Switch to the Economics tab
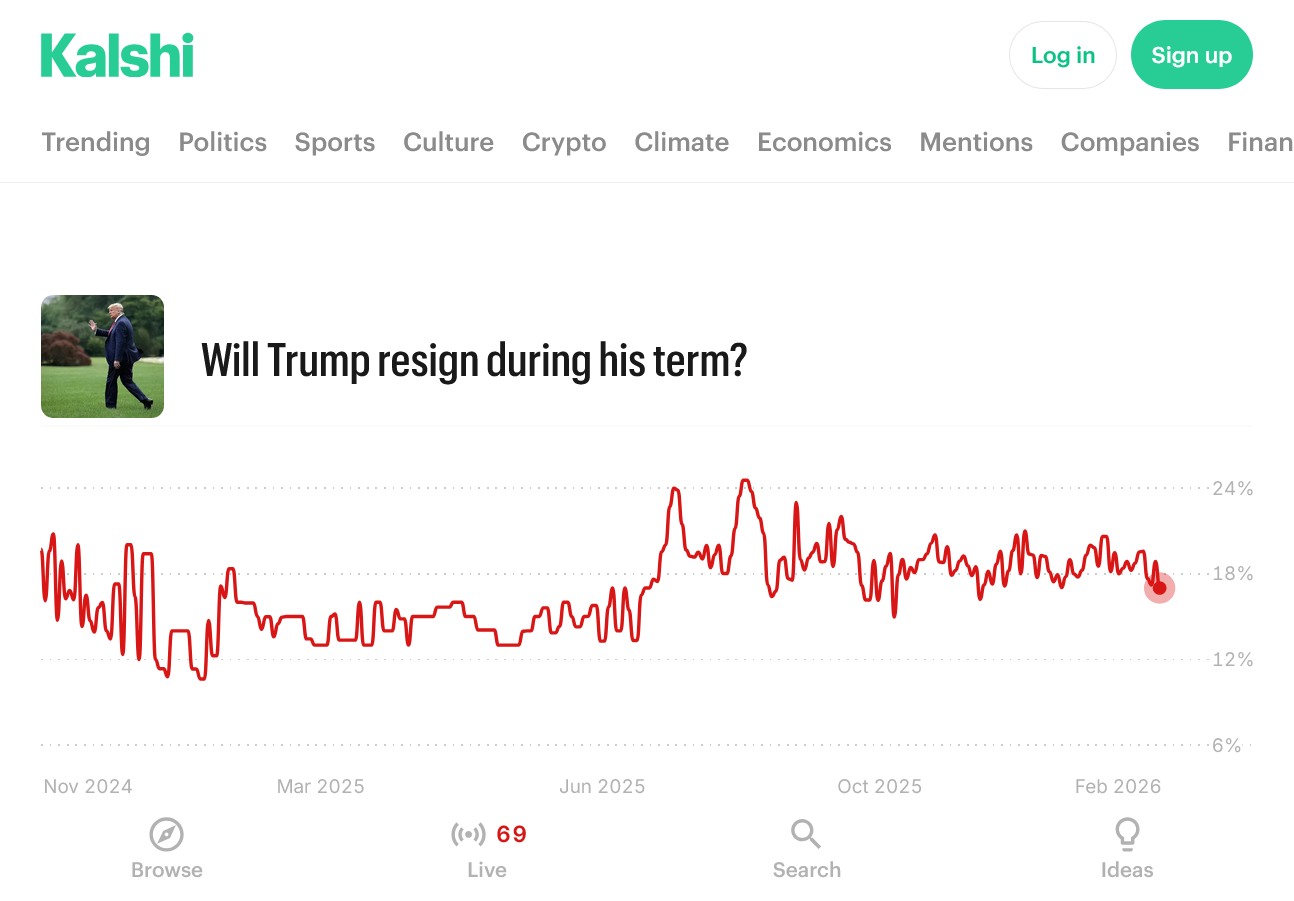This screenshot has width=1294, height=901. pos(824,142)
